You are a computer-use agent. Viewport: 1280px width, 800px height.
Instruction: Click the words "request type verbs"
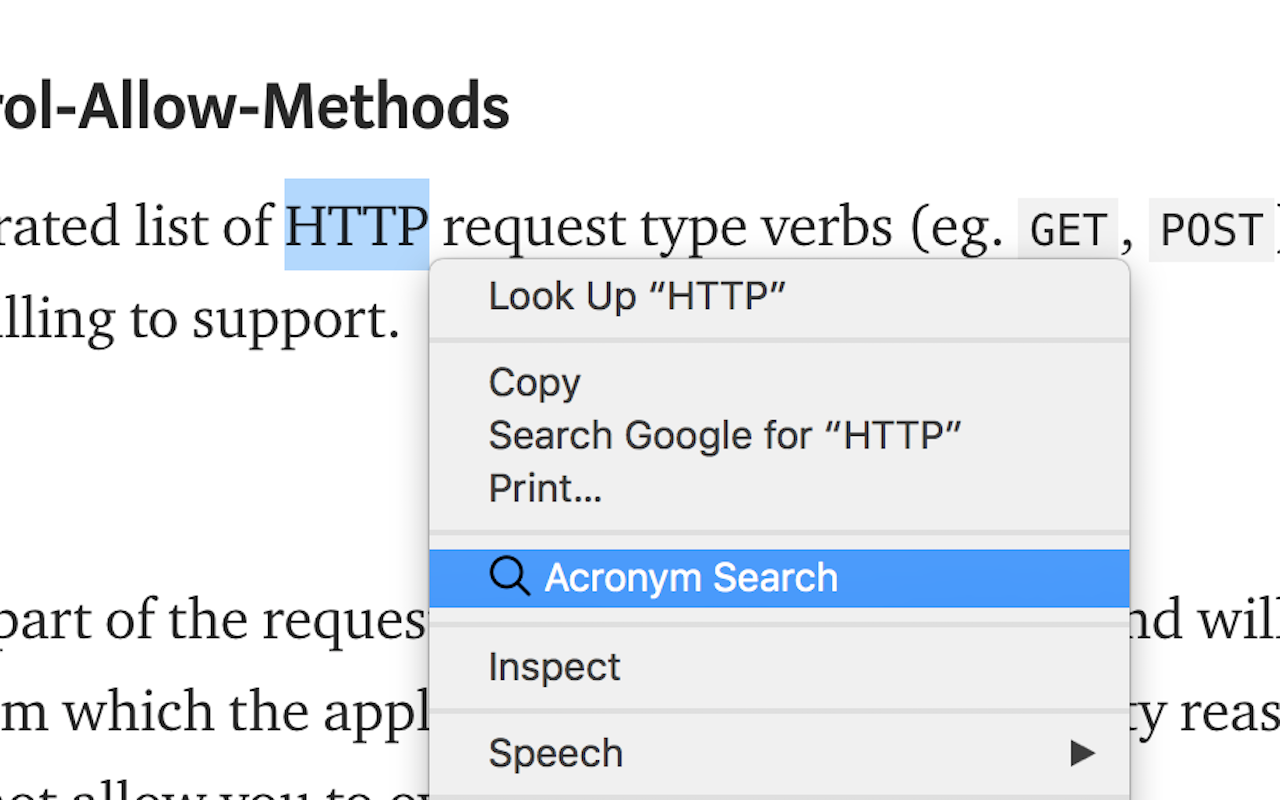[x=667, y=227]
